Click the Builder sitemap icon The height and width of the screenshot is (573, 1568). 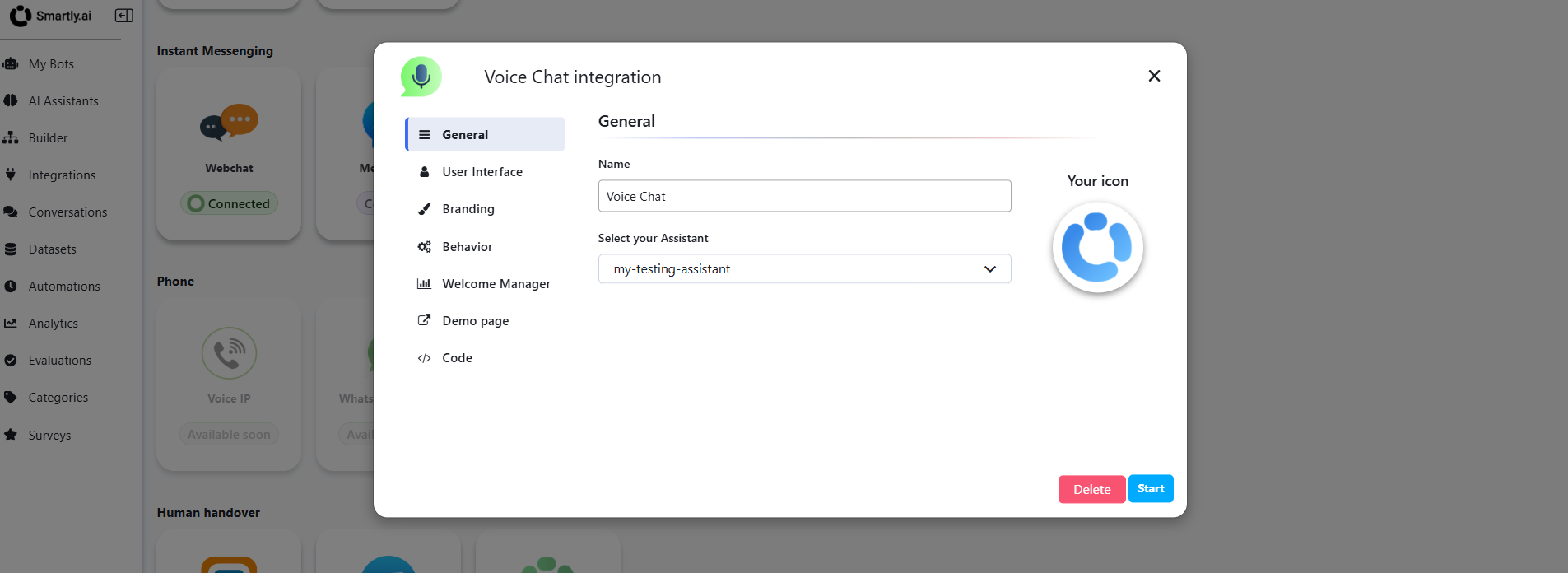11,137
